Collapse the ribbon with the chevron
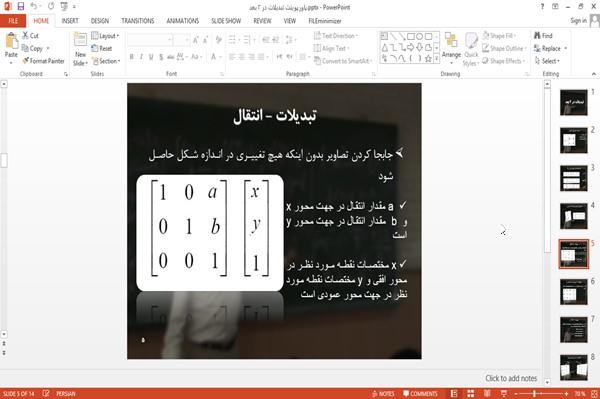 (x=593, y=74)
